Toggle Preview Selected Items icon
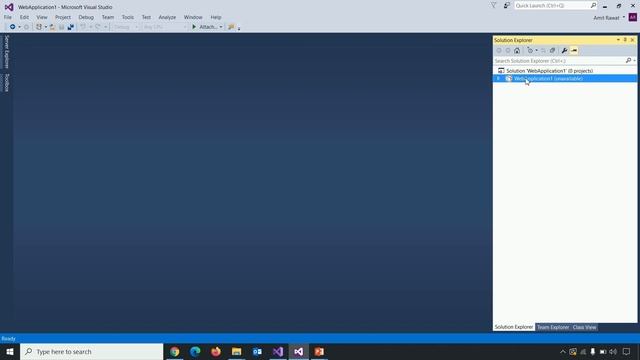Viewport: 640px width, 360px height. click(574, 51)
